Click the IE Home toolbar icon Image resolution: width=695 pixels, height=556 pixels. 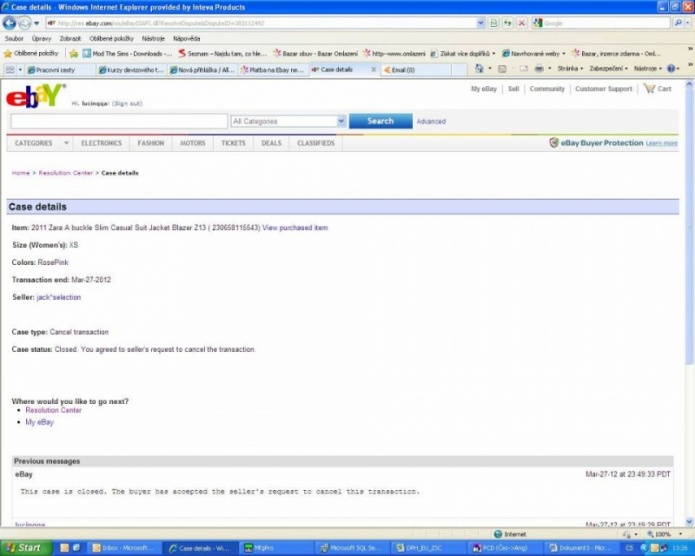(478, 69)
